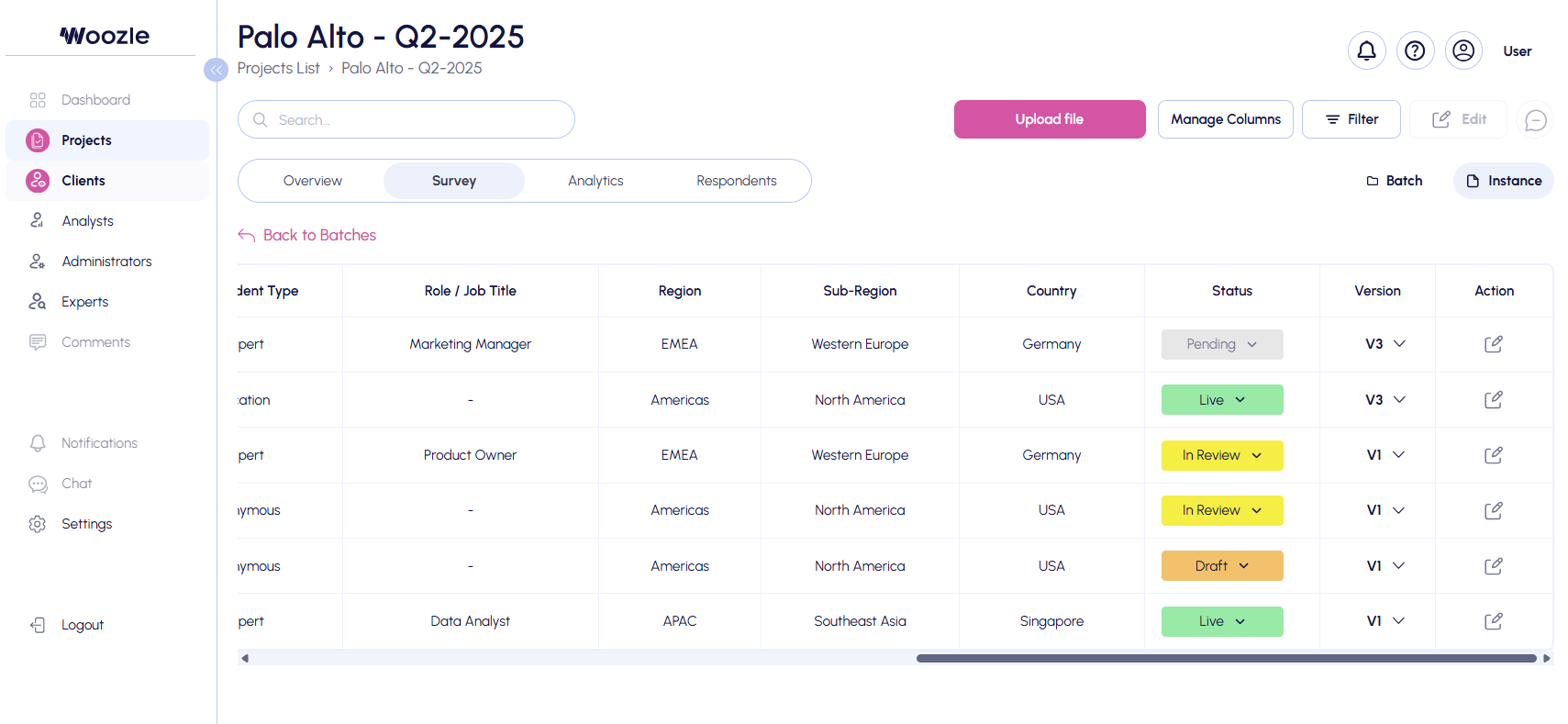
Task: Open the Respondents tab
Action: pos(736,181)
